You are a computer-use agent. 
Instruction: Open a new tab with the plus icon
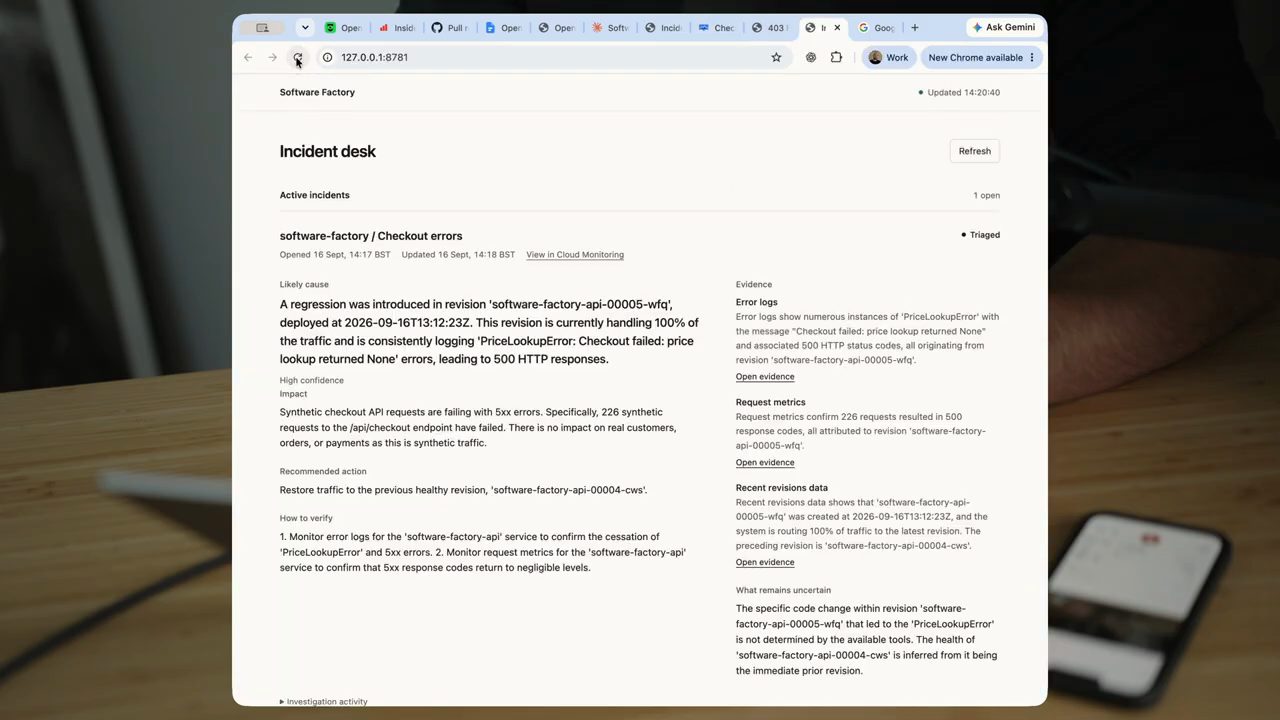(914, 28)
